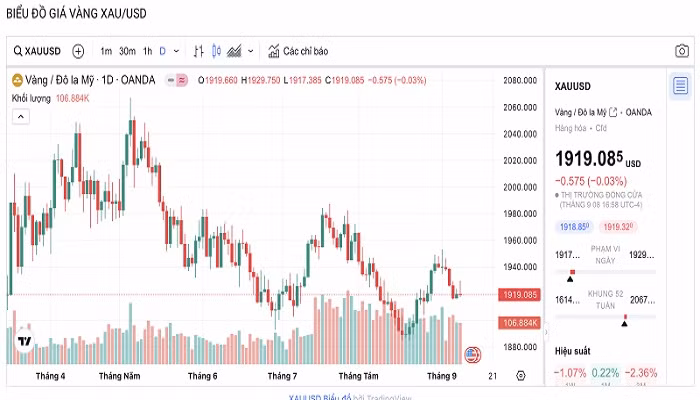This screenshot has width=700, height=400.
Task: Toggle the watchlist details panel icon
Action: click(x=680, y=85)
